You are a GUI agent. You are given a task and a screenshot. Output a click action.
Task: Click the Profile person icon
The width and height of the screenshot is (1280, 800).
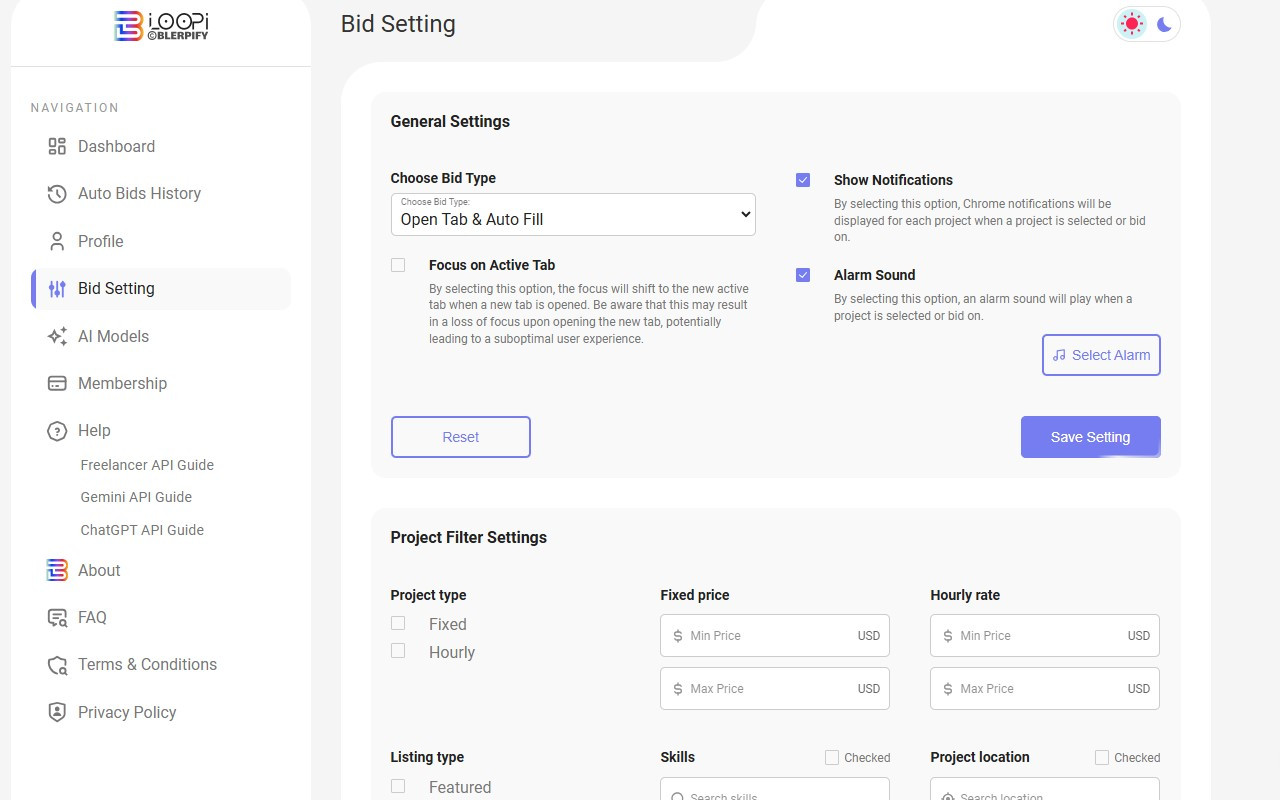tap(57, 241)
